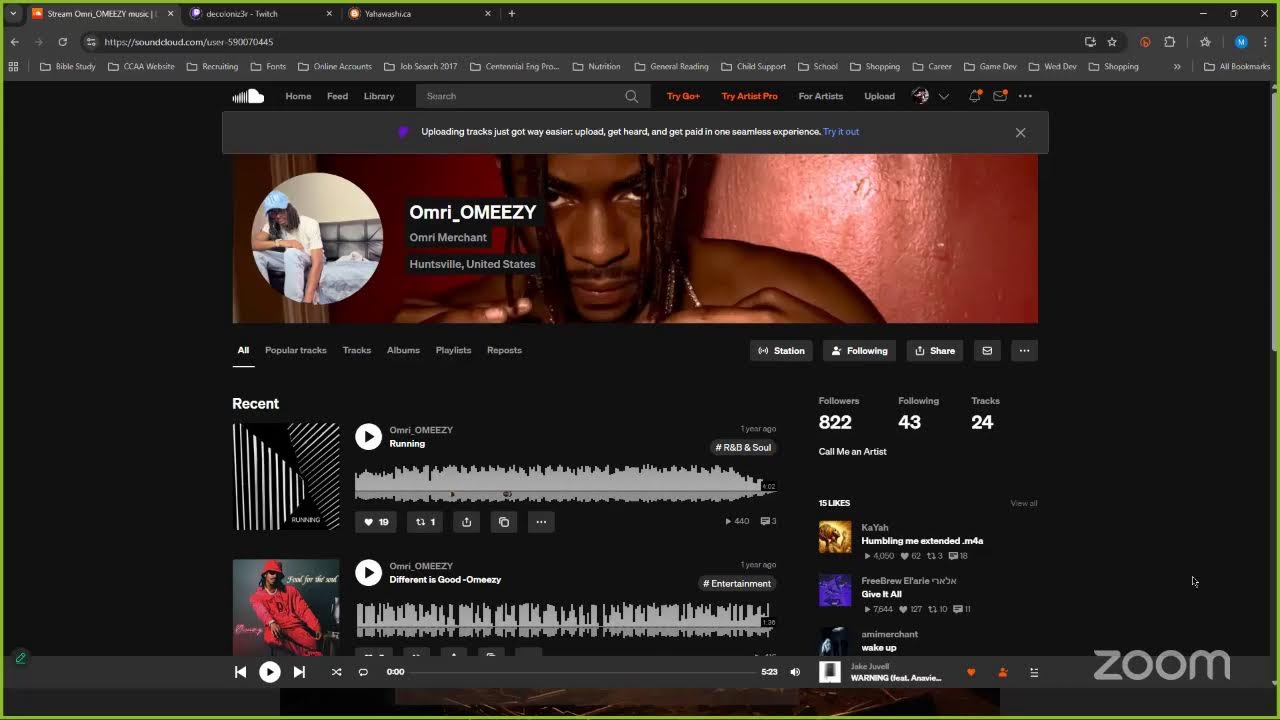Screen dimensions: 1280x720
Task: Skip to next track in player
Action: (x=299, y=672)
